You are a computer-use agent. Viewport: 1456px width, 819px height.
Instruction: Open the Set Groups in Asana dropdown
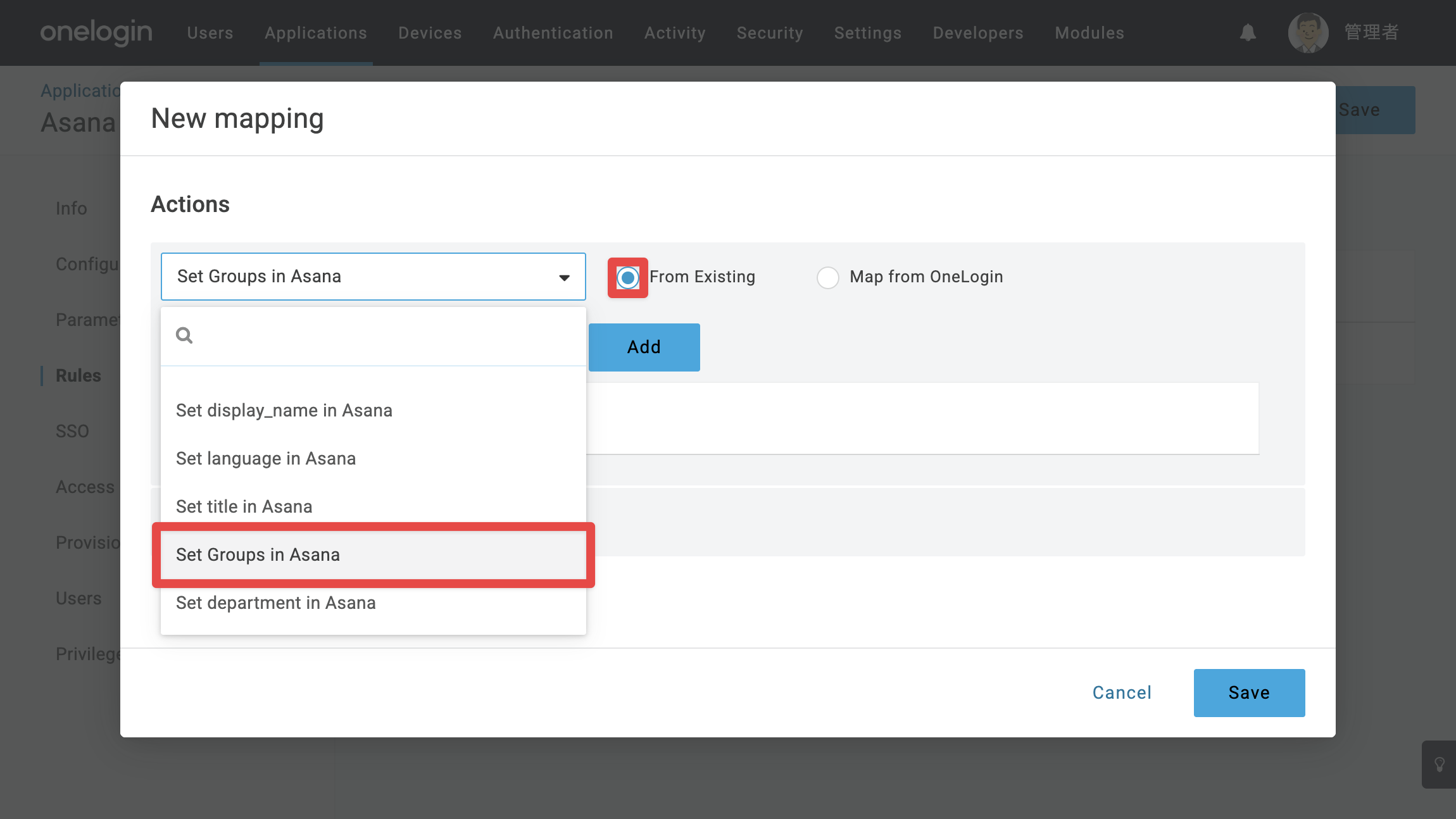click(373, 277)
